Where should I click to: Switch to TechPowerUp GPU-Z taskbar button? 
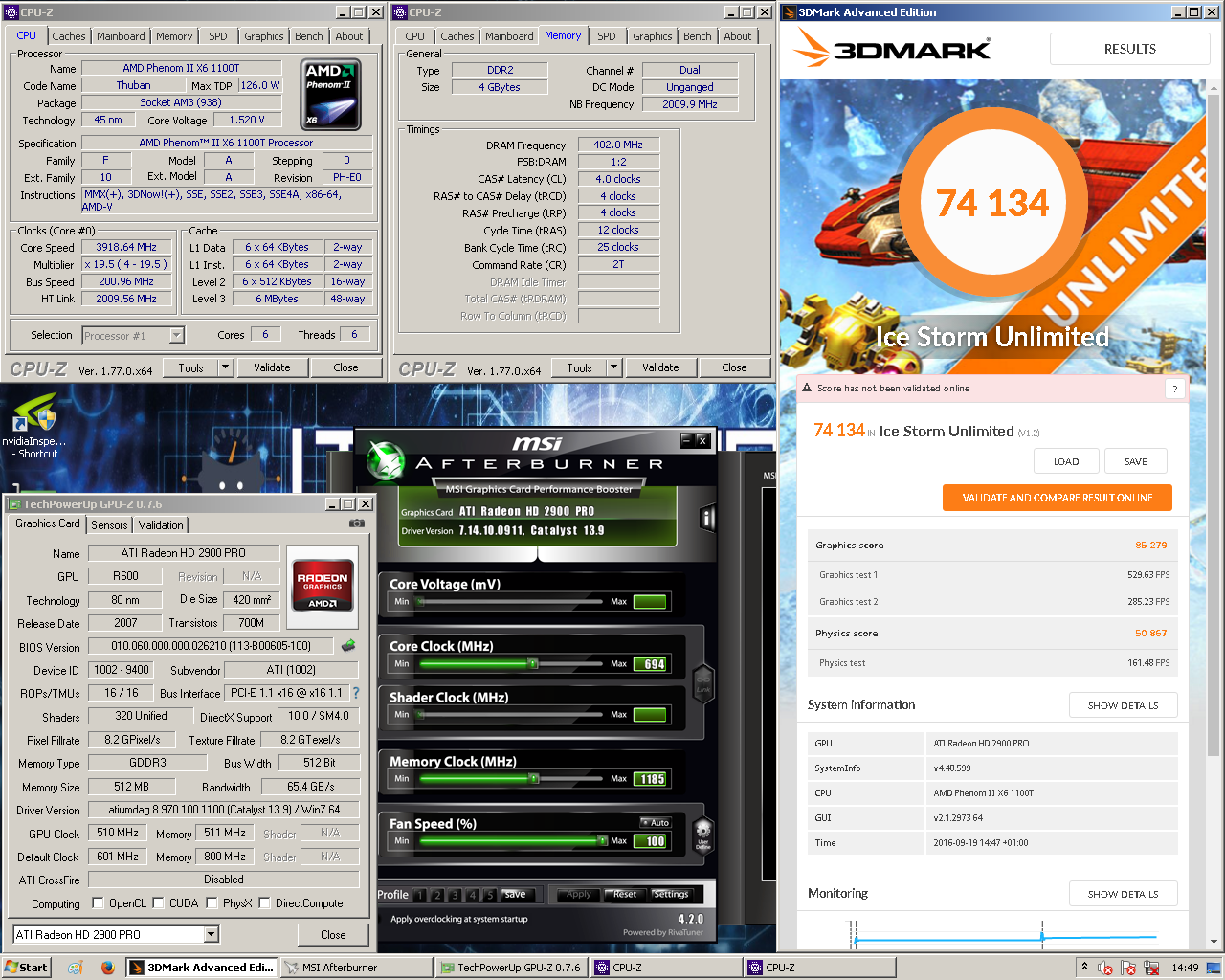pos(511,968)
